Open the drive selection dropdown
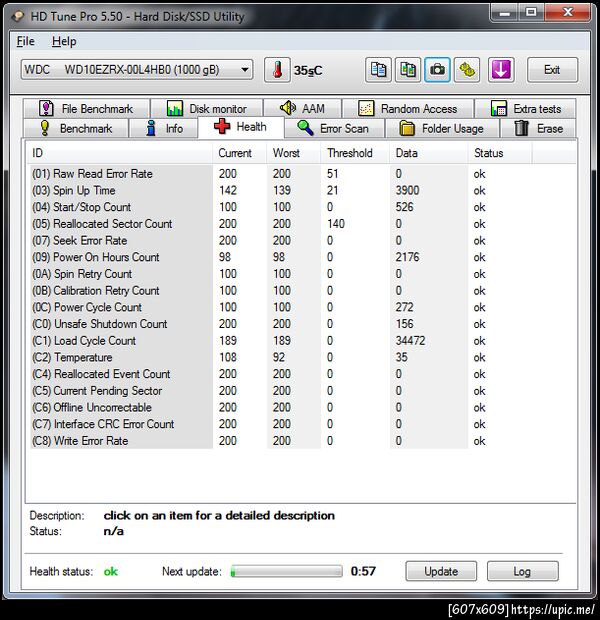This screenshot has height=620, width=600. tap(137, 70)
